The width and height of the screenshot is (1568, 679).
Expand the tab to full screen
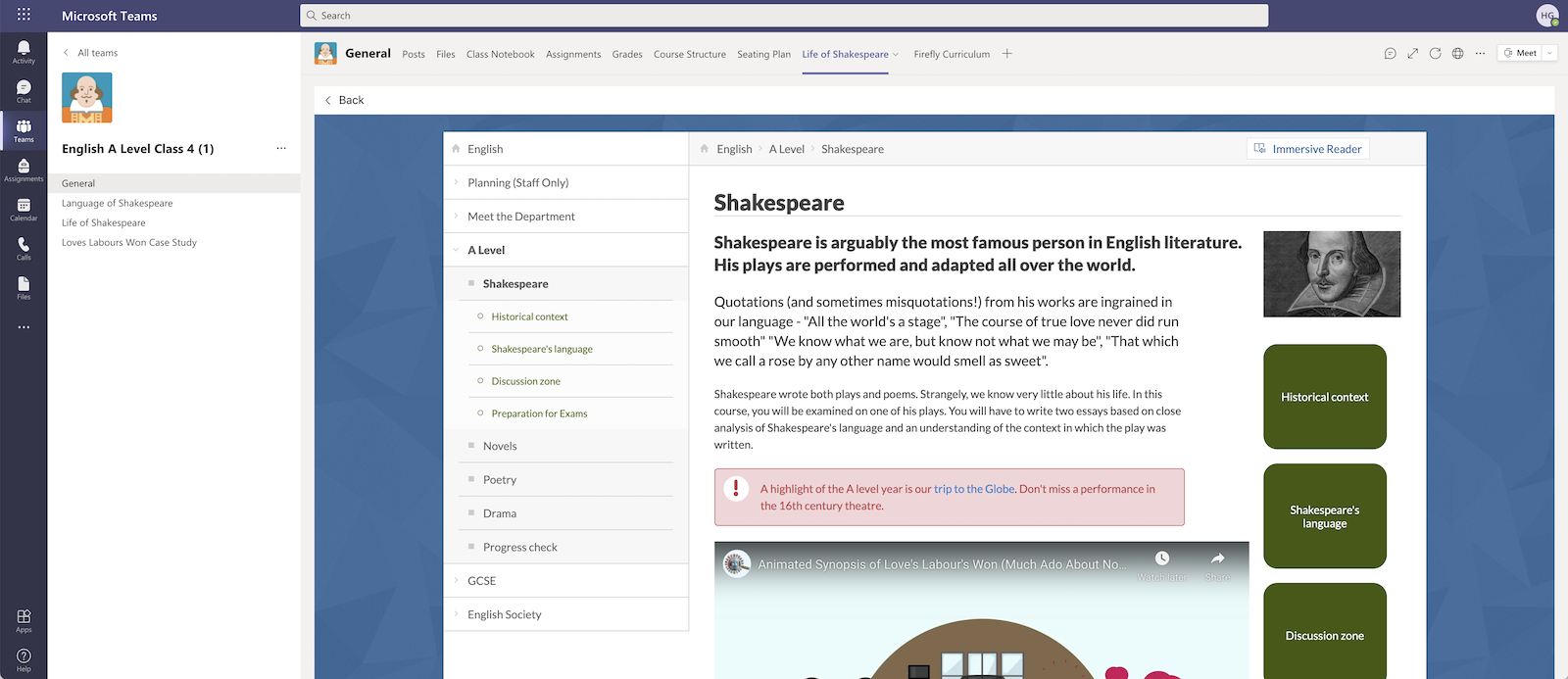pyautogui.click(x=1412, y=54)
